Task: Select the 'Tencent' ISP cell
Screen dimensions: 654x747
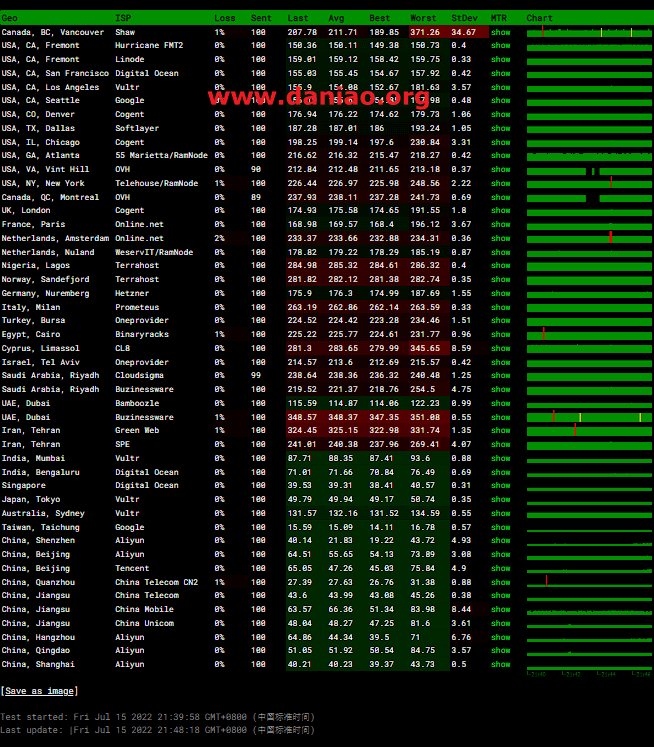Action: [132, 568]
